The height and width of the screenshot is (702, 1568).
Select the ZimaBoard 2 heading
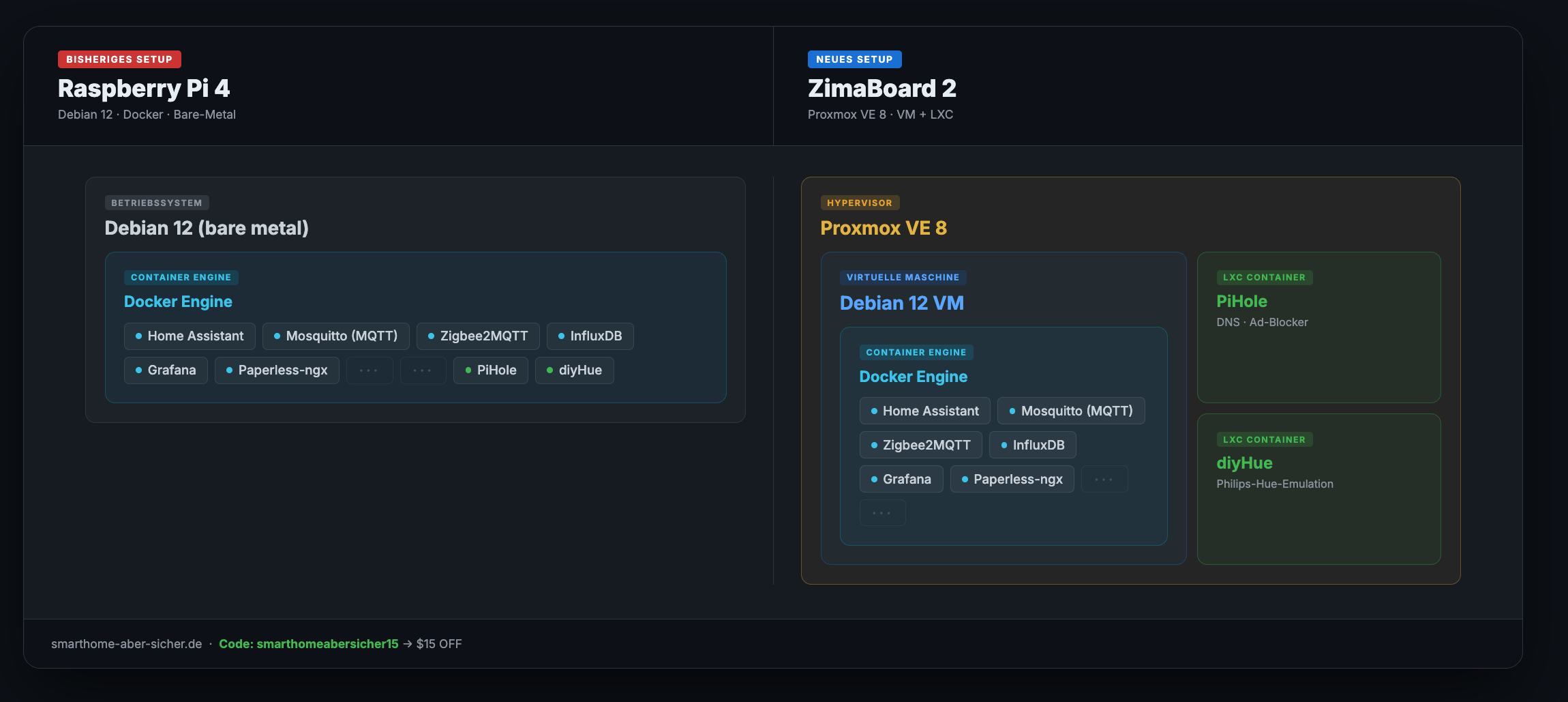pos(882,88)
